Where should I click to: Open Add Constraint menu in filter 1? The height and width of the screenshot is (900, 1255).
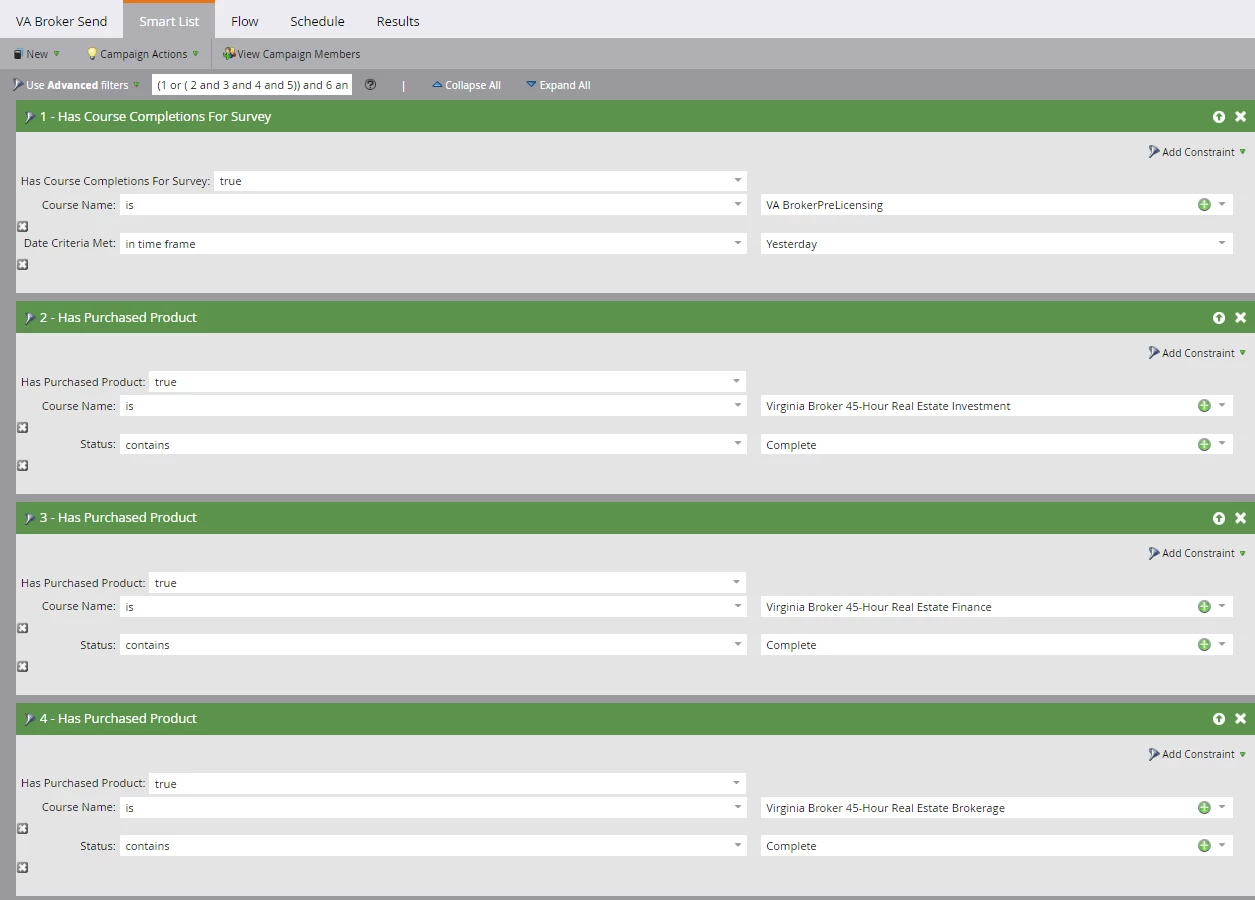1197,152
